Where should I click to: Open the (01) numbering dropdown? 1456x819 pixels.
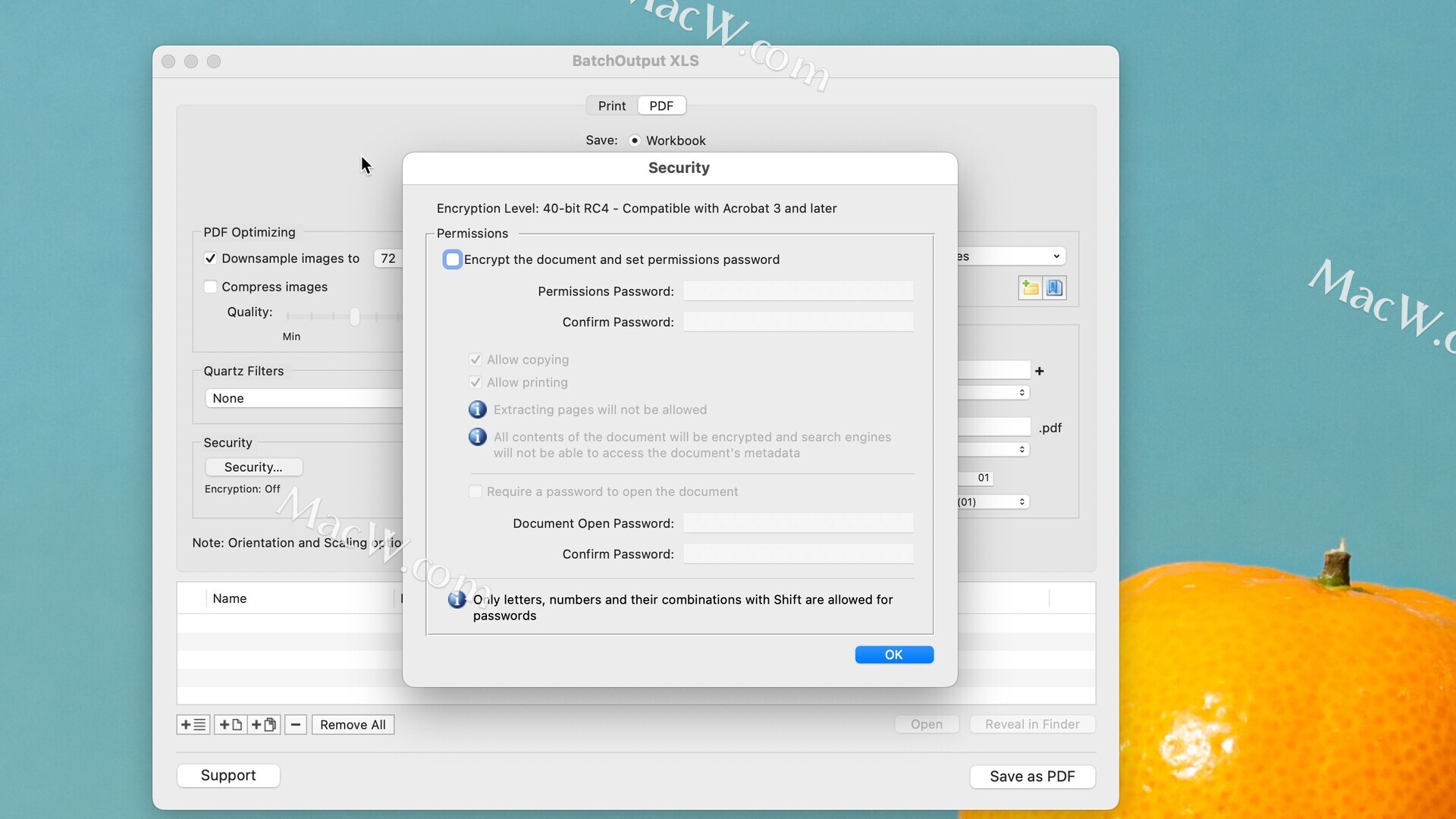coord(993,502)
